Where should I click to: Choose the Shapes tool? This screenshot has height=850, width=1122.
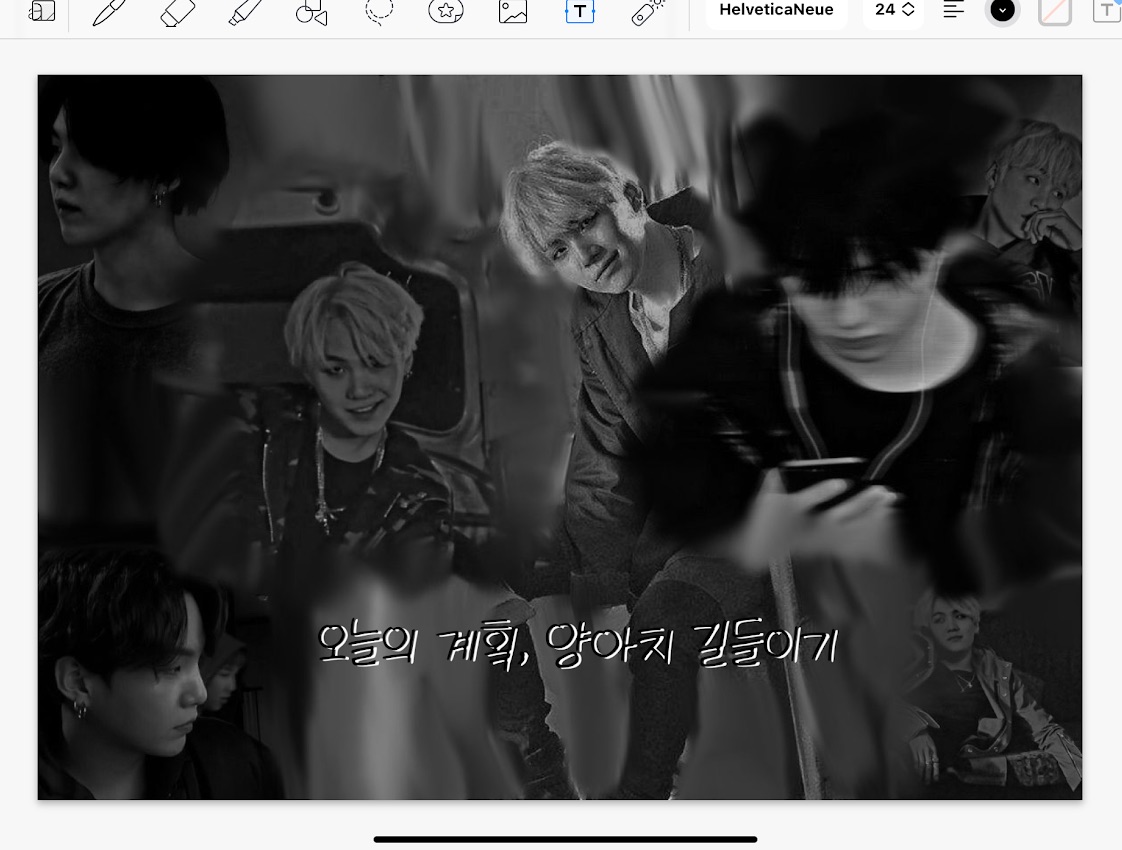tap(312, 12)
